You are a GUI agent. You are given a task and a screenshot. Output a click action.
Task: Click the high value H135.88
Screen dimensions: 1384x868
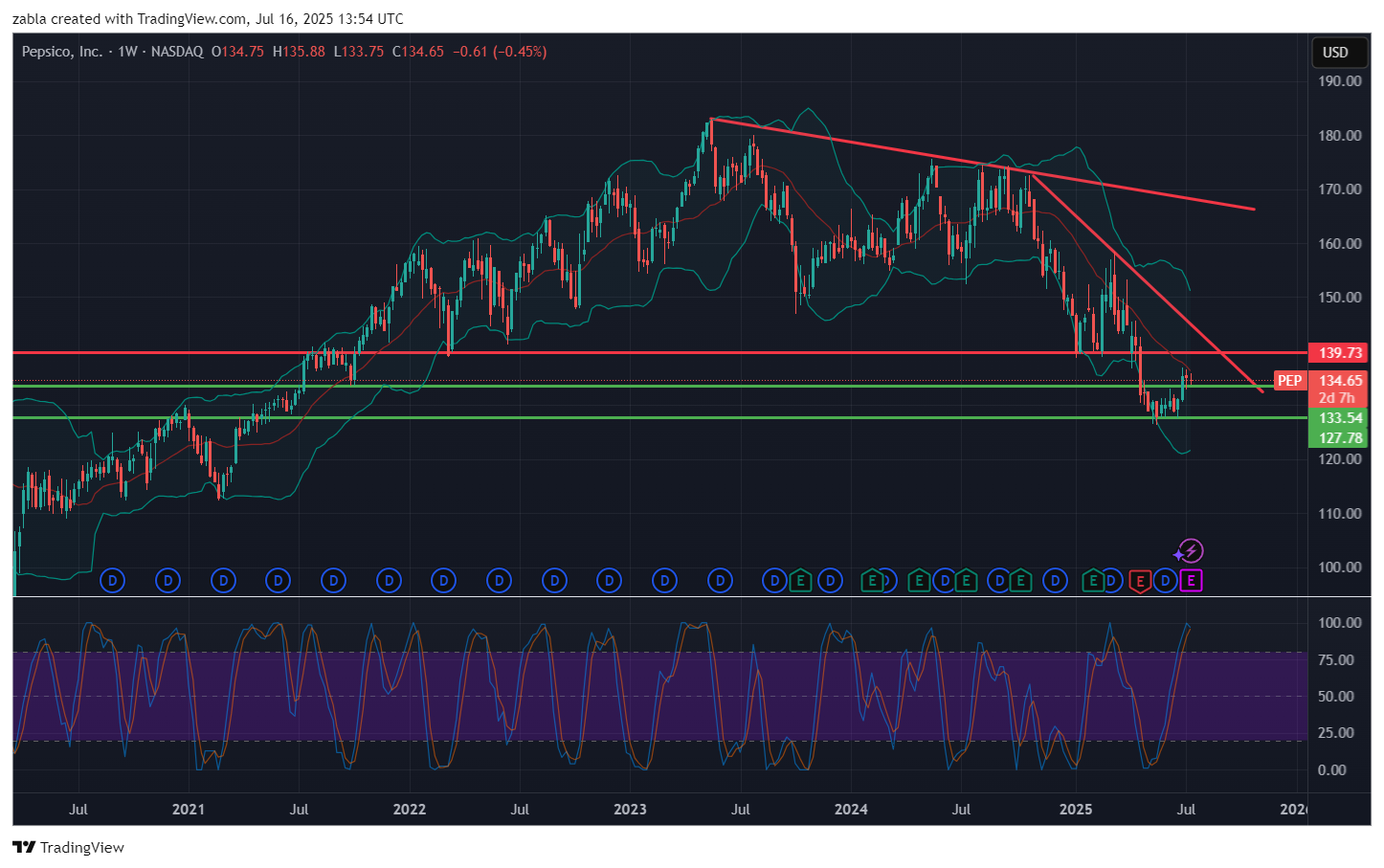tap(299, 52)
